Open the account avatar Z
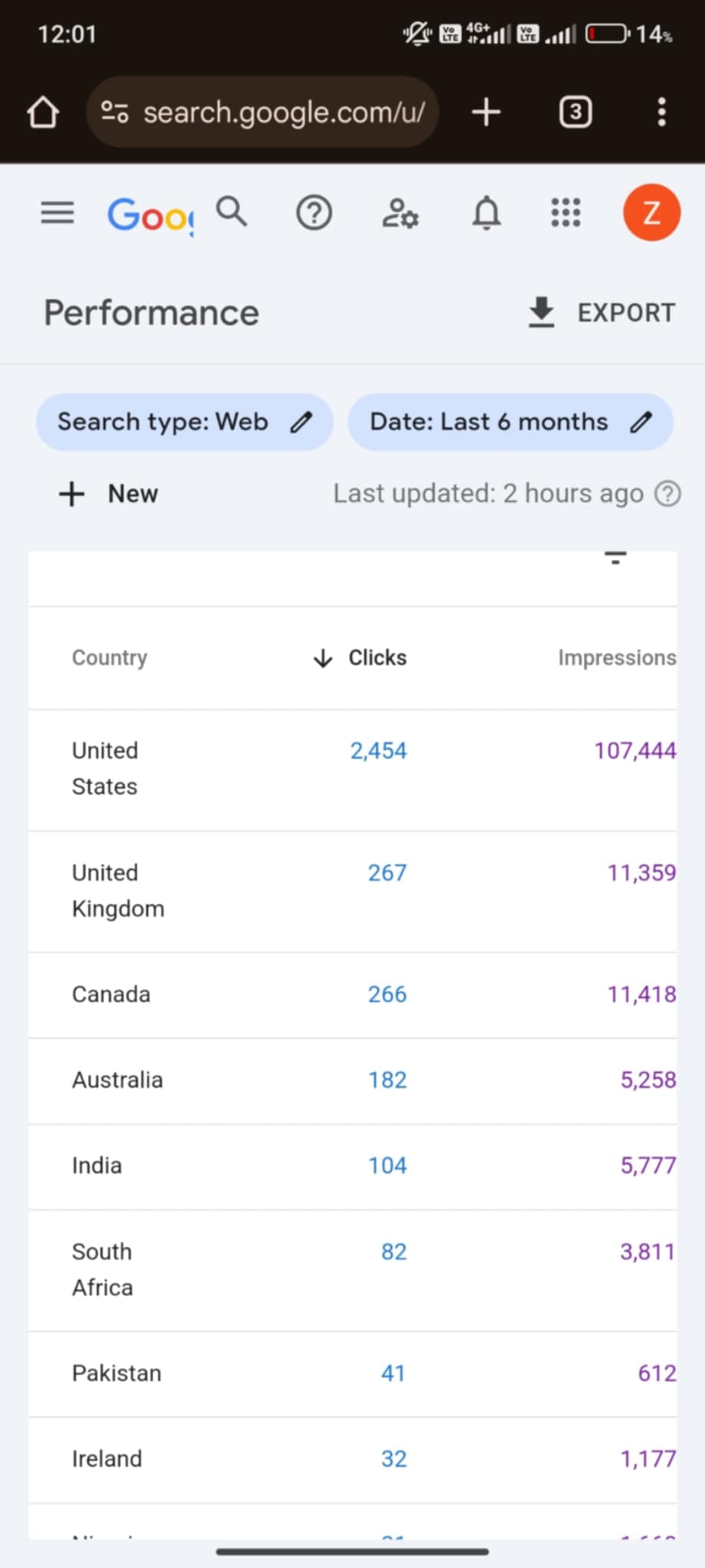Image resolution: width=705 pixels, height=1568 pixels. pyautogui.click(x=651, y=213)
